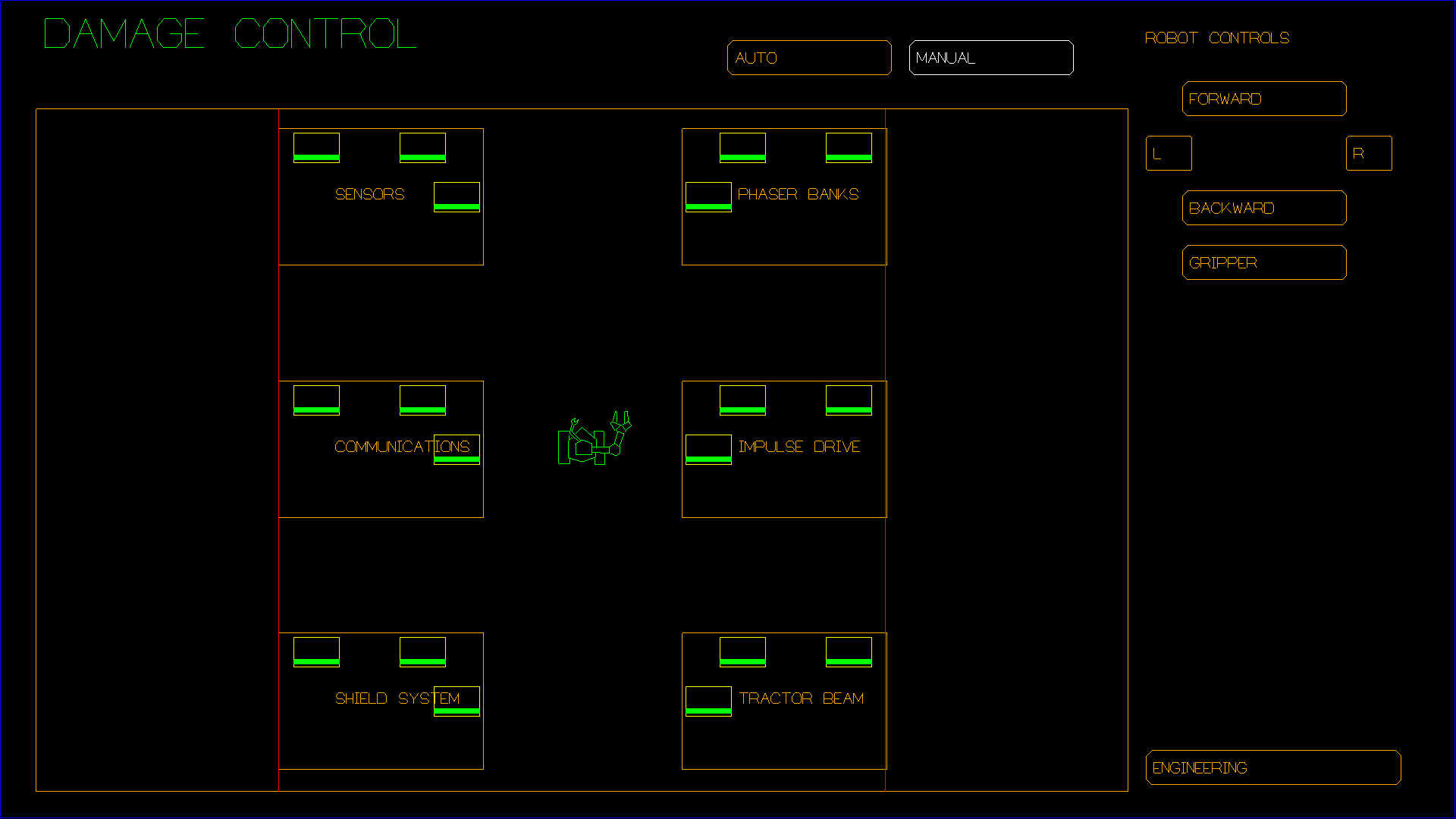Click the BACKWARD robot control button
Screen dimensions: 1456x819
1263,207
